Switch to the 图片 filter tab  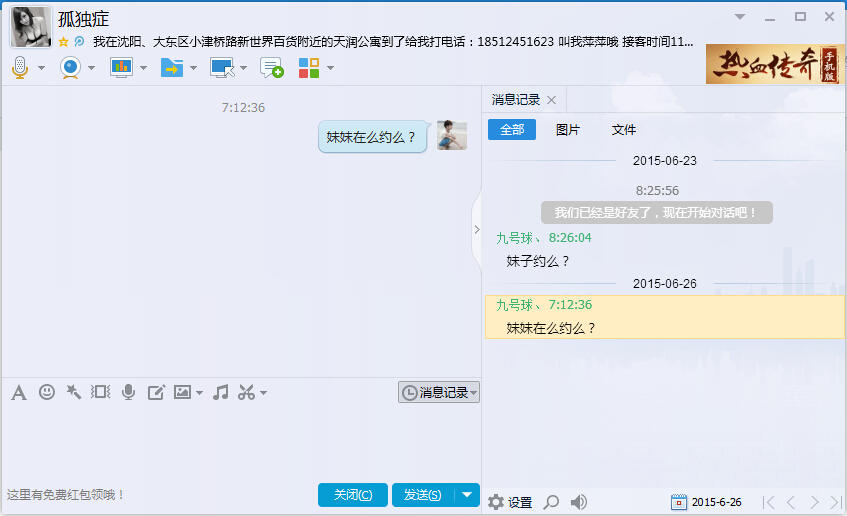568,130
